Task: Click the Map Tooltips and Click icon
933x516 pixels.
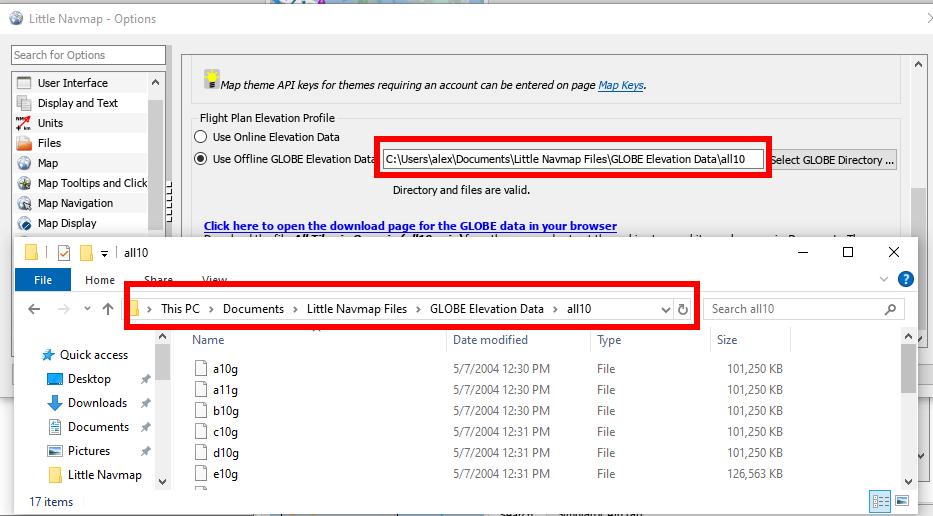Action: [x=24, y=183]
